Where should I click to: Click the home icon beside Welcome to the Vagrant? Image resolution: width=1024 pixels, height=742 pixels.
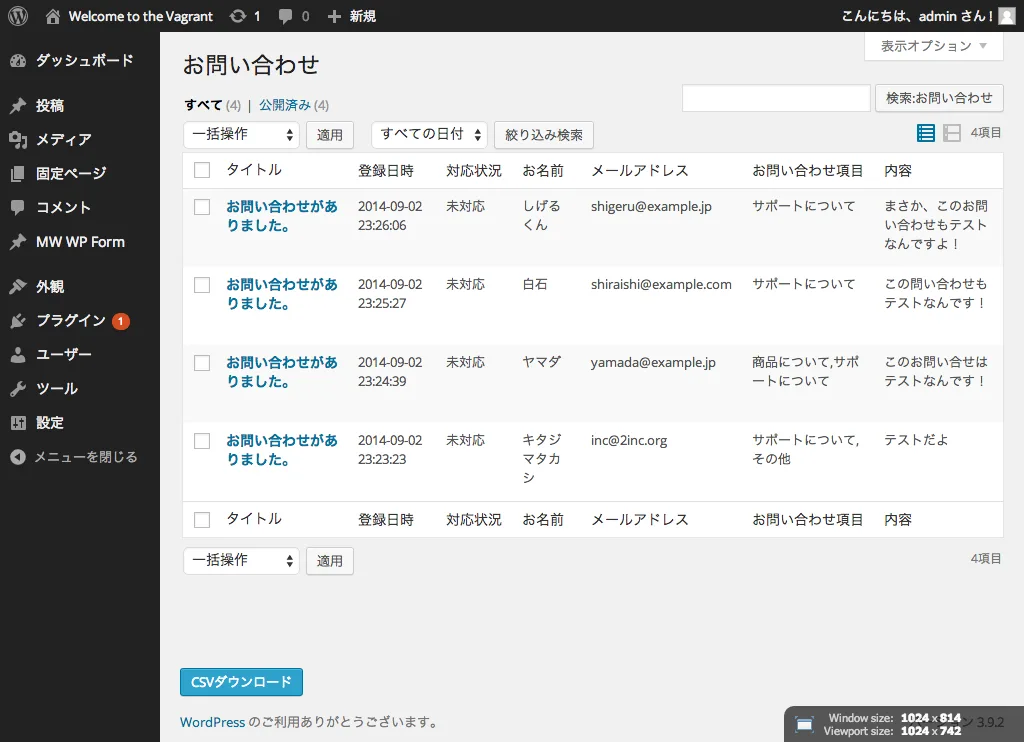click(x=53, y=16)
